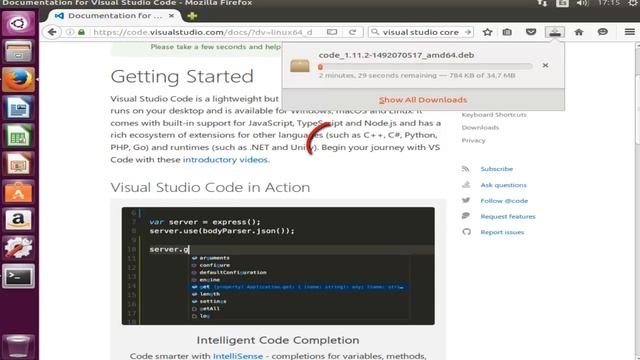The height and width of the screenshot is (360, 640).
Task: Click the green padlock security icon
Action: point(82,32)
